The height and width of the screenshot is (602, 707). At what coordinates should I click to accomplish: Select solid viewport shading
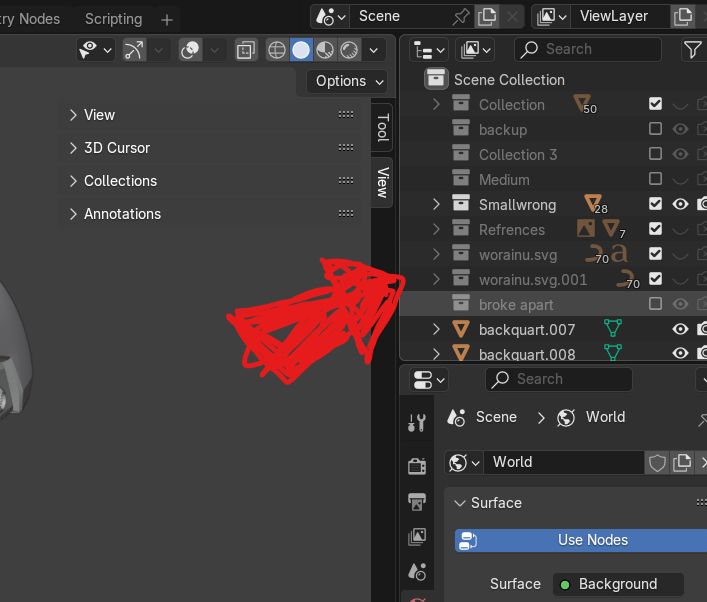coord(301,50)
